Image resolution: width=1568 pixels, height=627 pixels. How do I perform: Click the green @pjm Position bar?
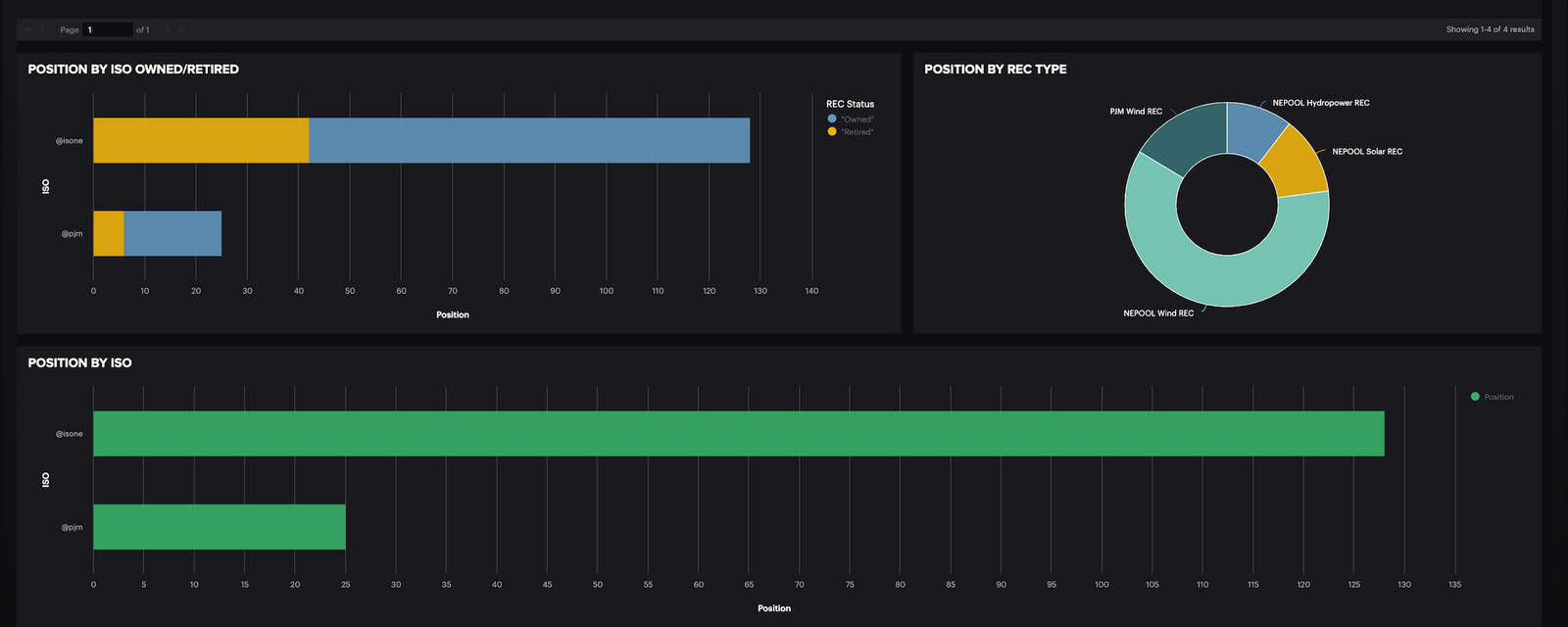219,527
